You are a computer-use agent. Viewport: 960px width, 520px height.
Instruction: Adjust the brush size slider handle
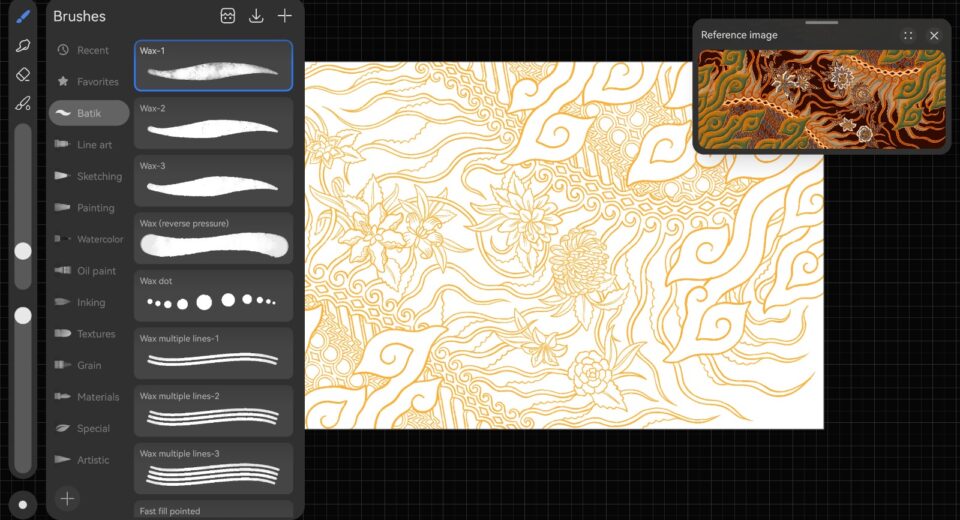22,251
